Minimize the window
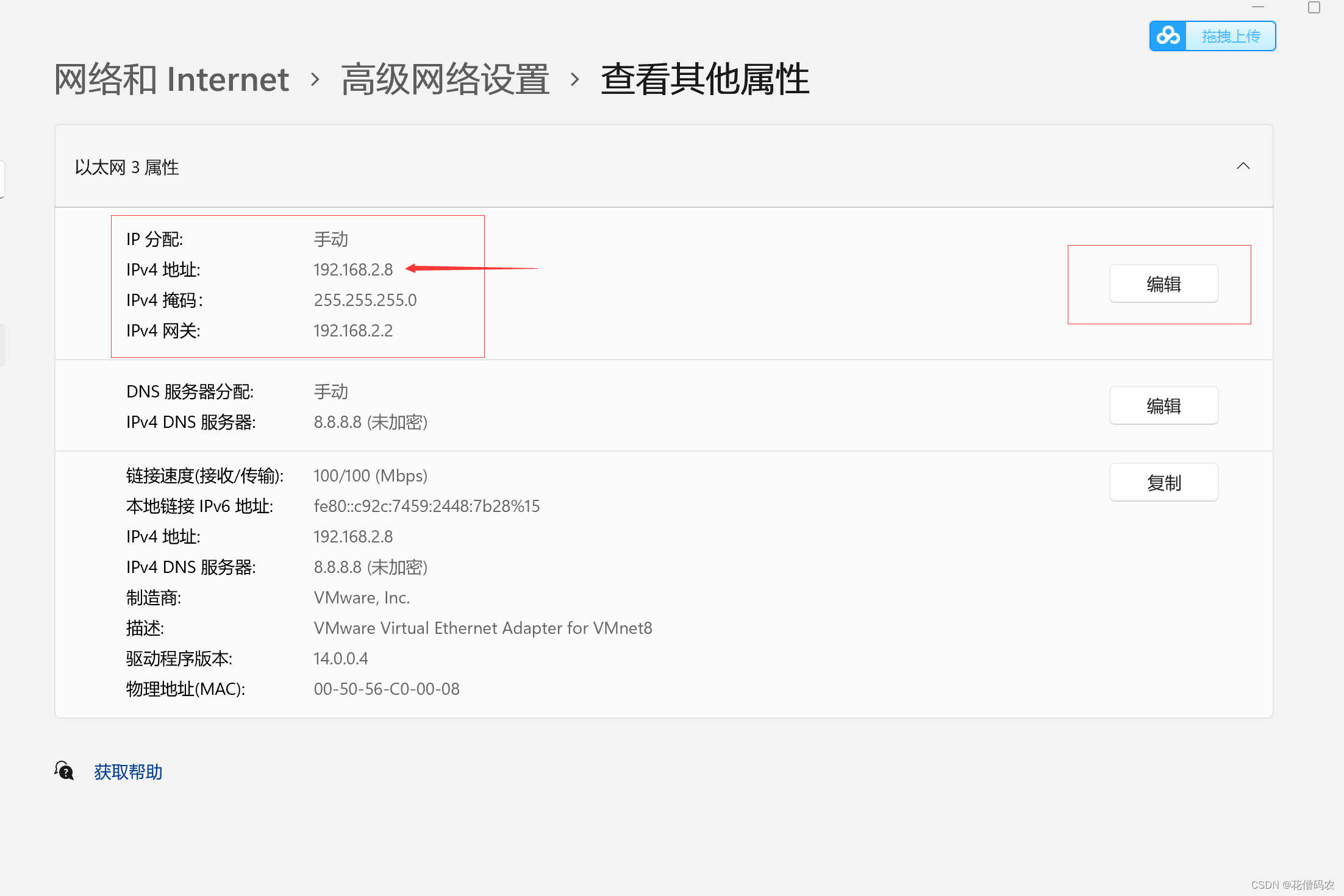Image resolution: width=1344 pixels, height=896 pixels. tap(1258, 7)
